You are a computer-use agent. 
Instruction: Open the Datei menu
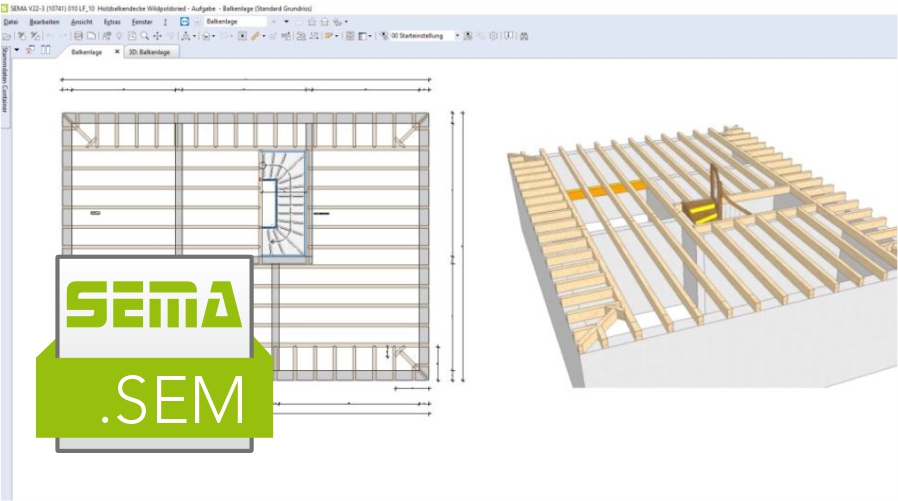click(x=11, y=20)
